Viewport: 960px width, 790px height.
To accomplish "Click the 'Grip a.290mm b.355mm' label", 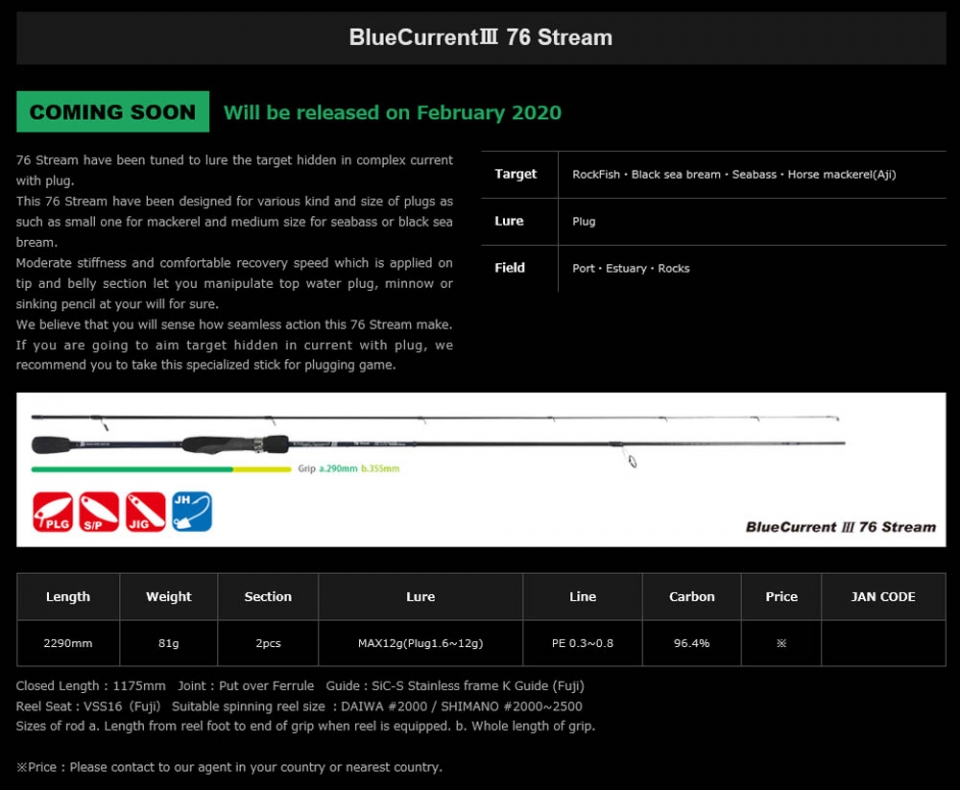I will pyautogui.click(x=348, y=468).
